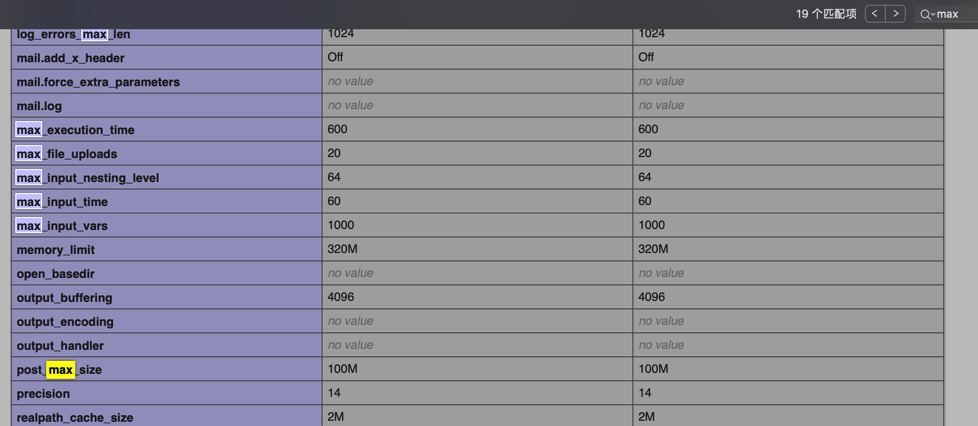Open the magnifier search options dropdown

point(926,15)
